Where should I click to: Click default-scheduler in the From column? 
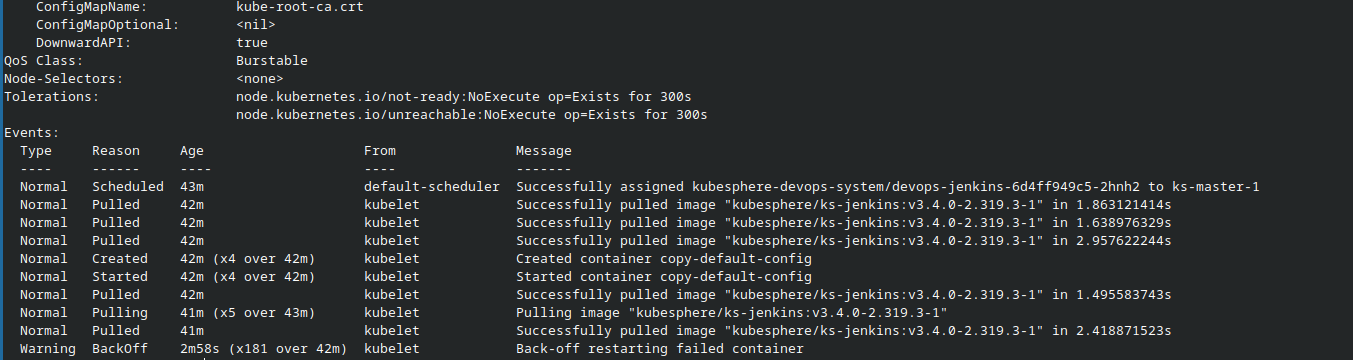pos(432,187)
